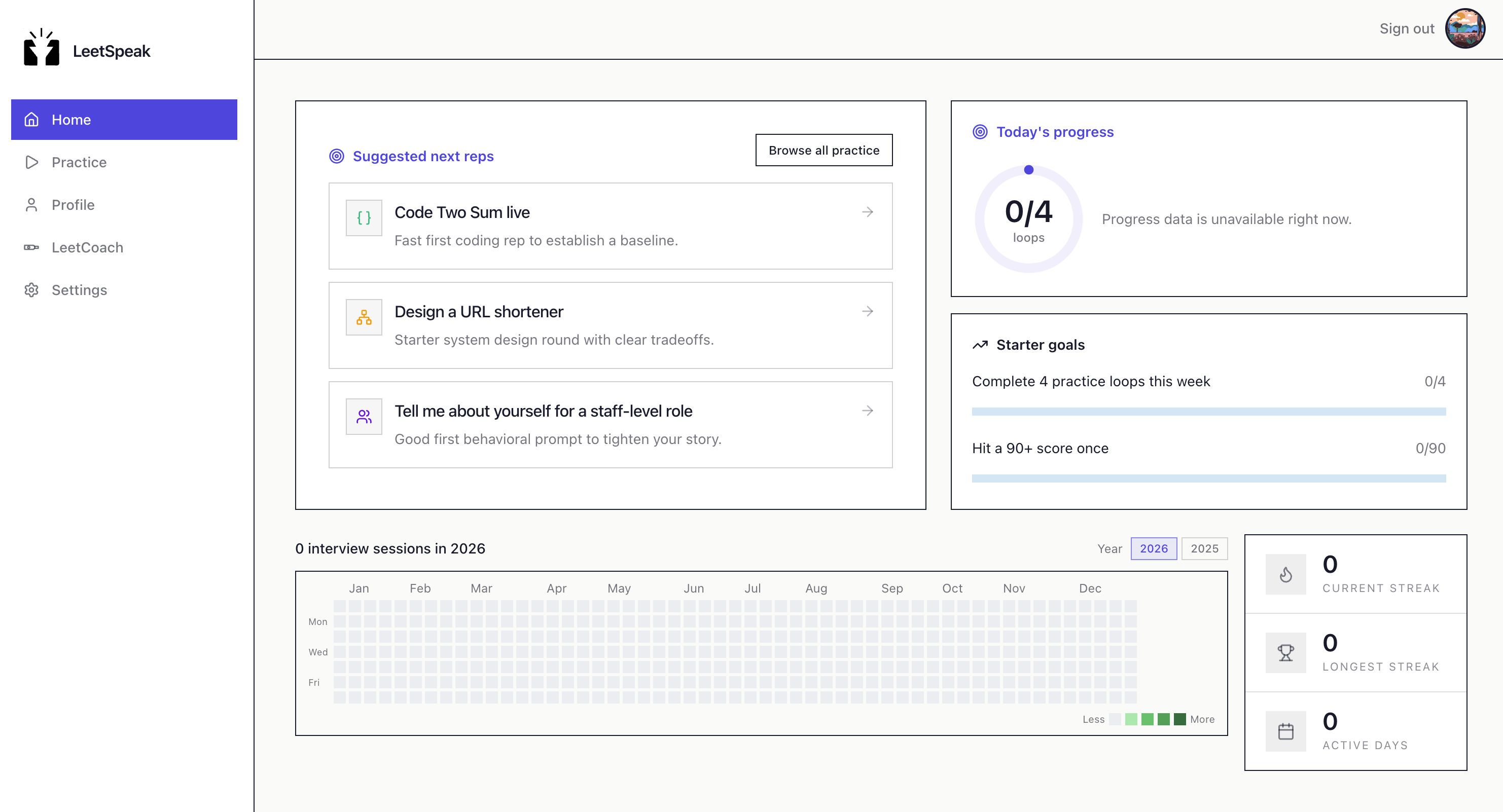The height and width of the screenshot is (812, 1503).
Task: Switch heatmap to year 2025
Action: point(1204,548)
